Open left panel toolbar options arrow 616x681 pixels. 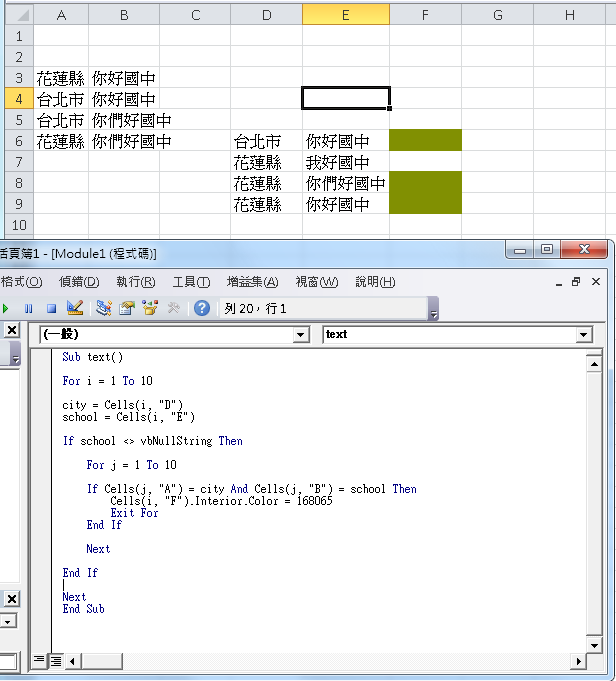(16, 354)
